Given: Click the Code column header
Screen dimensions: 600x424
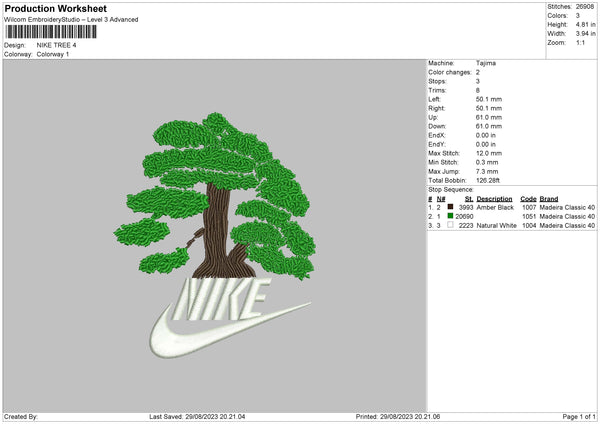Looking at the screenshot, I should 528,199.
